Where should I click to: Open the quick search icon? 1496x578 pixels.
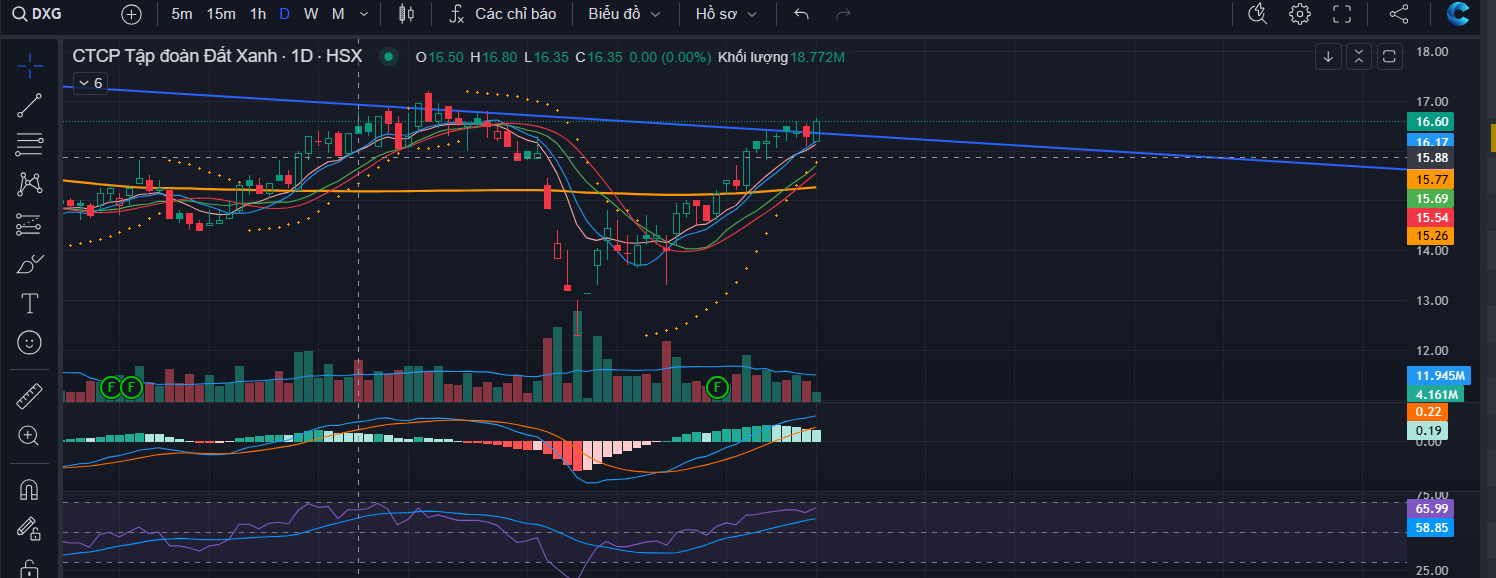[x=1258, y=14]
